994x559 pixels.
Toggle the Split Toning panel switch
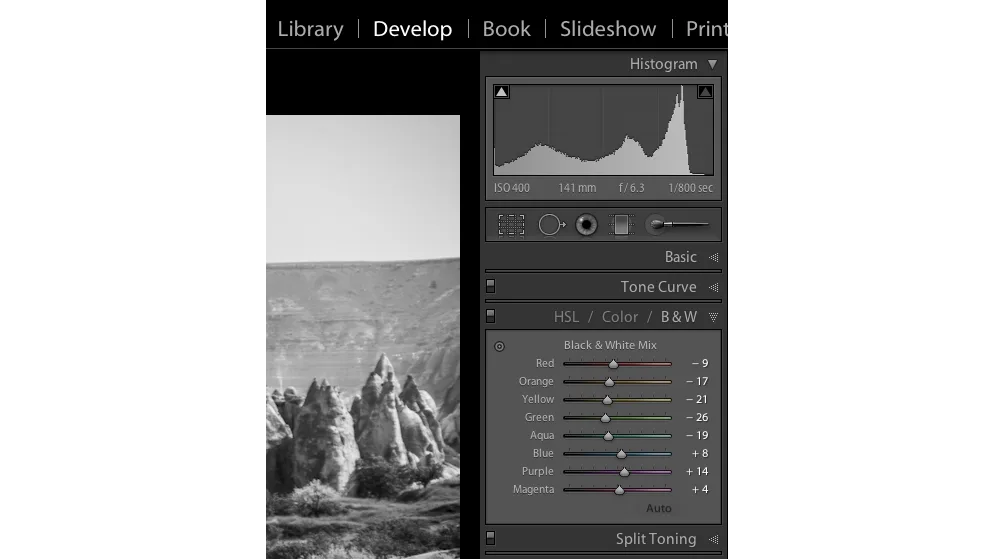click(490, 538)
